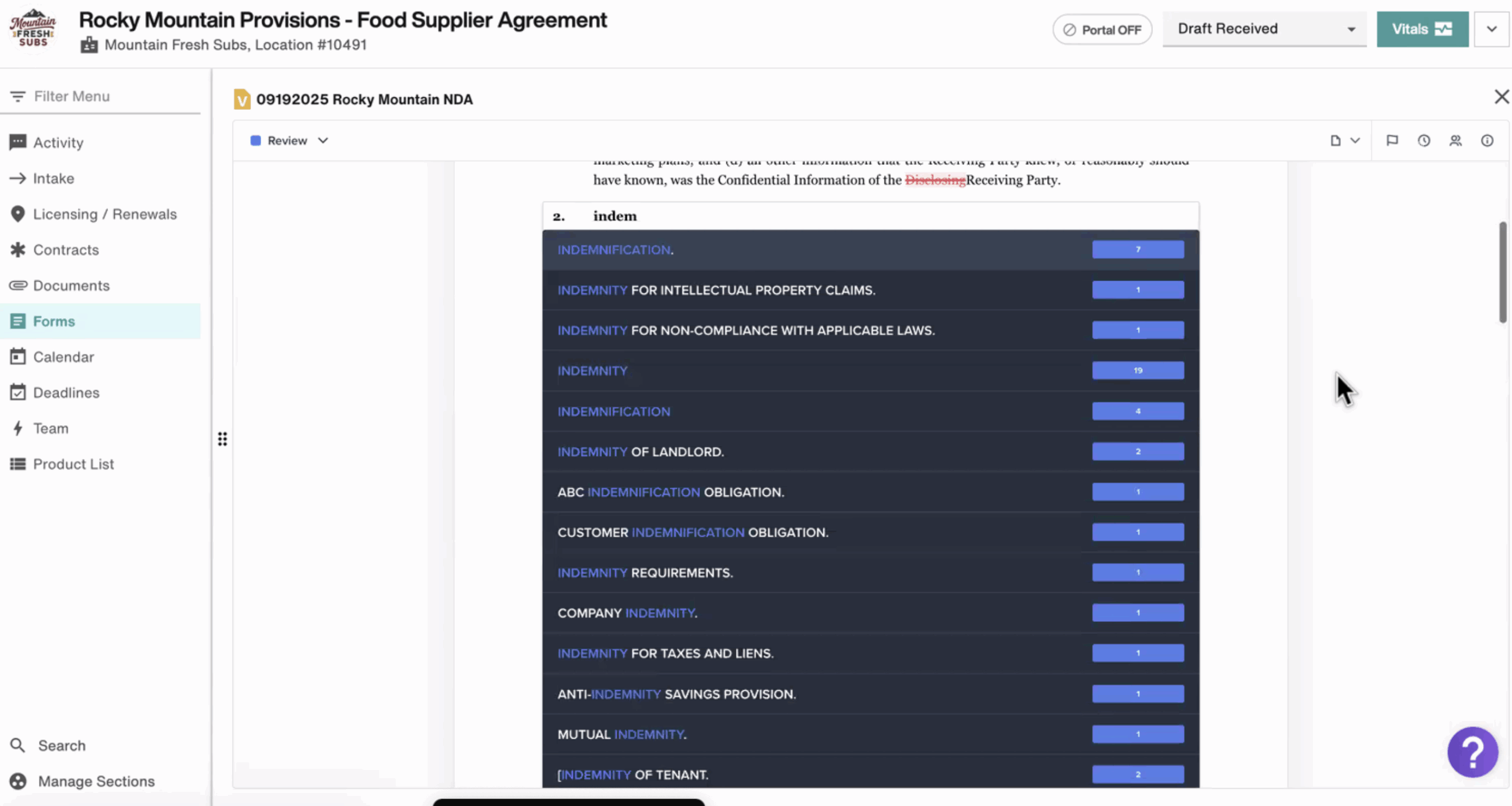Click the document file icon in toolbar

[x=1335, y=141]
